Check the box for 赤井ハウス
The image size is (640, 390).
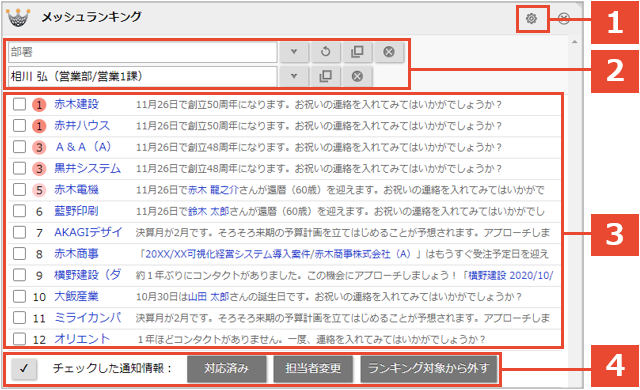click(19, 126)
